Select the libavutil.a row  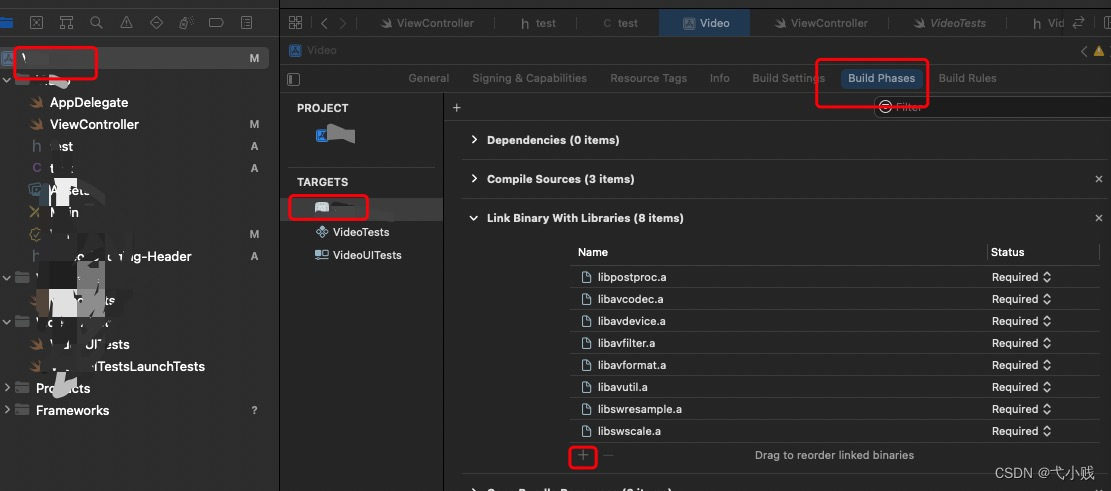(x=835, y=387)
